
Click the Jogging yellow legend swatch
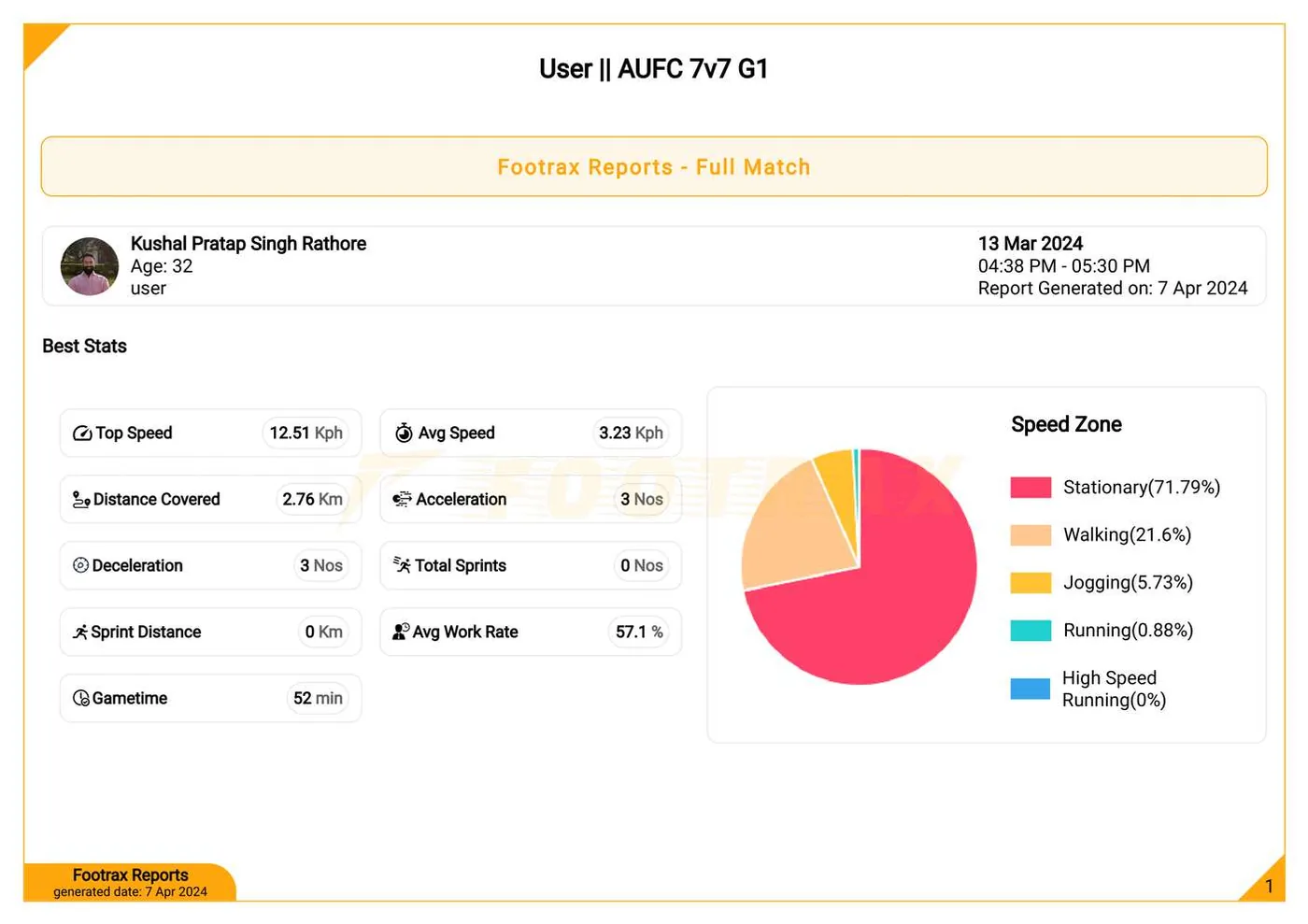[x=1031, y=583]
